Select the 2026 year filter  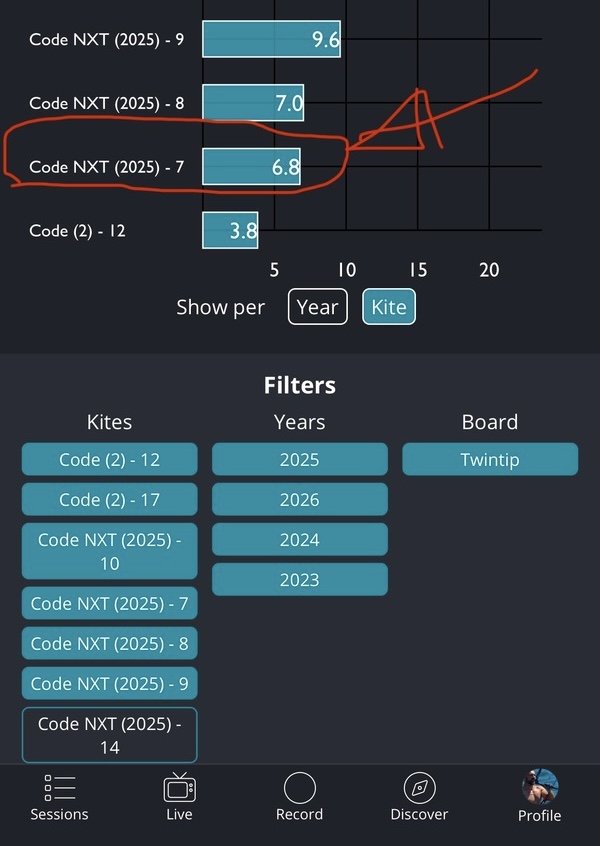tap(299, 500)
